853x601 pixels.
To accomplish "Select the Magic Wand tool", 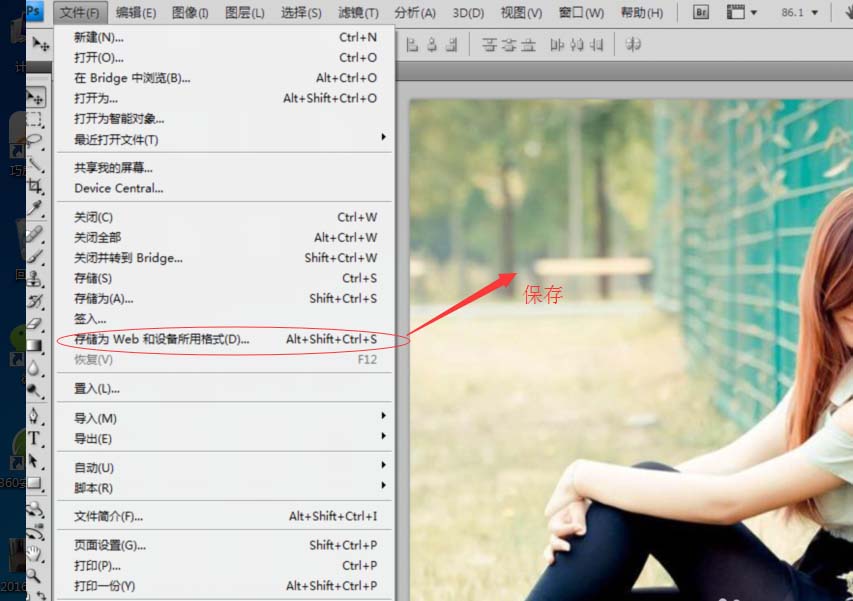I will tap(35, 164).
